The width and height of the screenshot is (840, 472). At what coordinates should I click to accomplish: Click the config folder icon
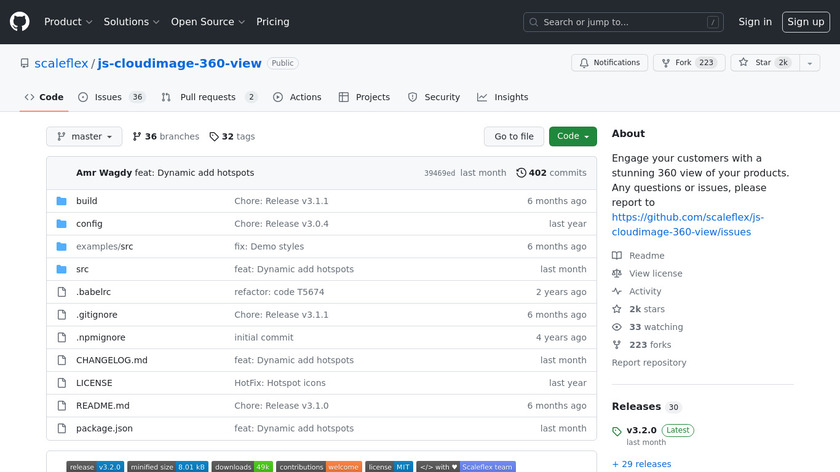click(62, 223)
